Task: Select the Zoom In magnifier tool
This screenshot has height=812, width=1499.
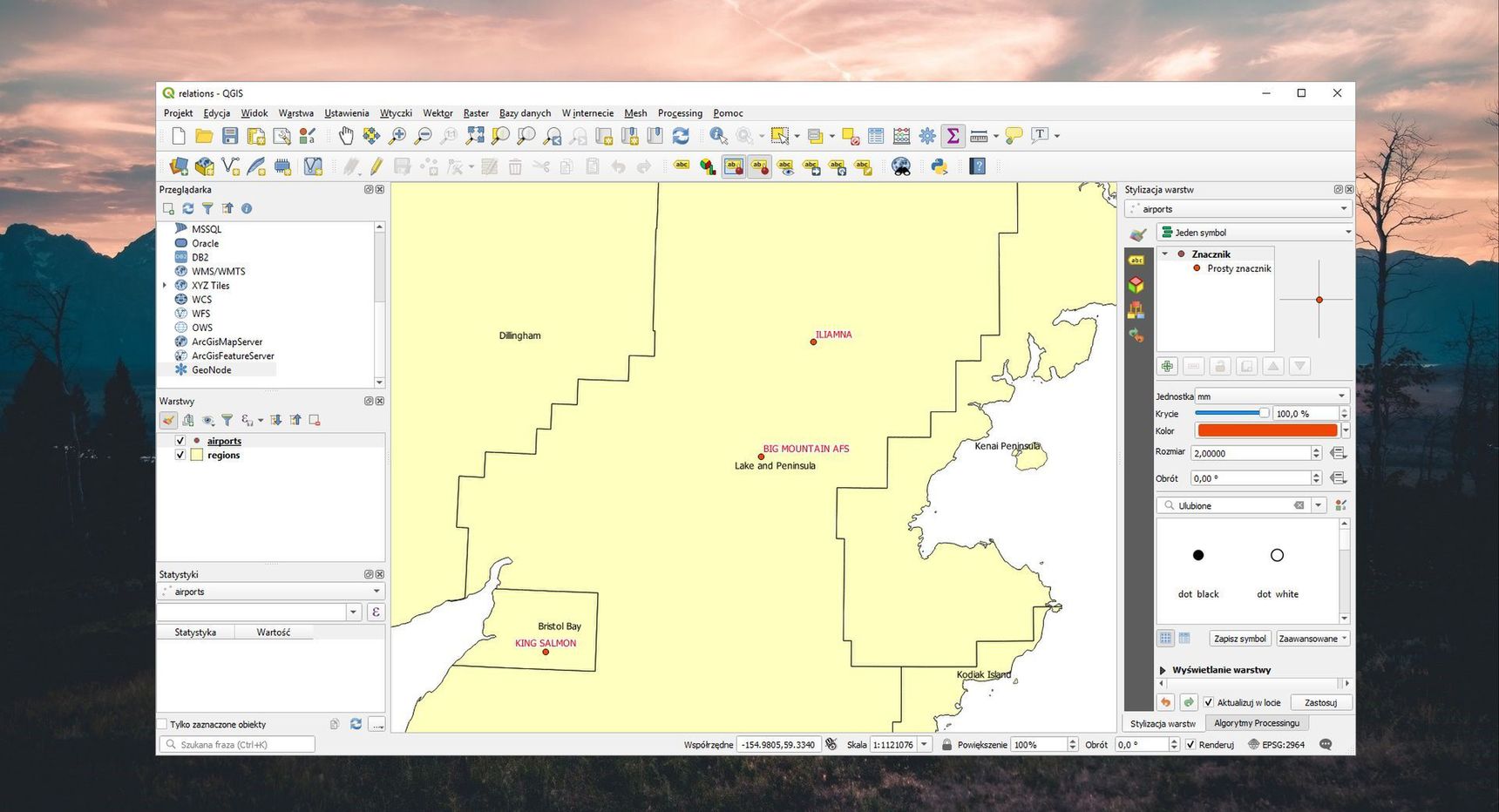Action: 397,136
